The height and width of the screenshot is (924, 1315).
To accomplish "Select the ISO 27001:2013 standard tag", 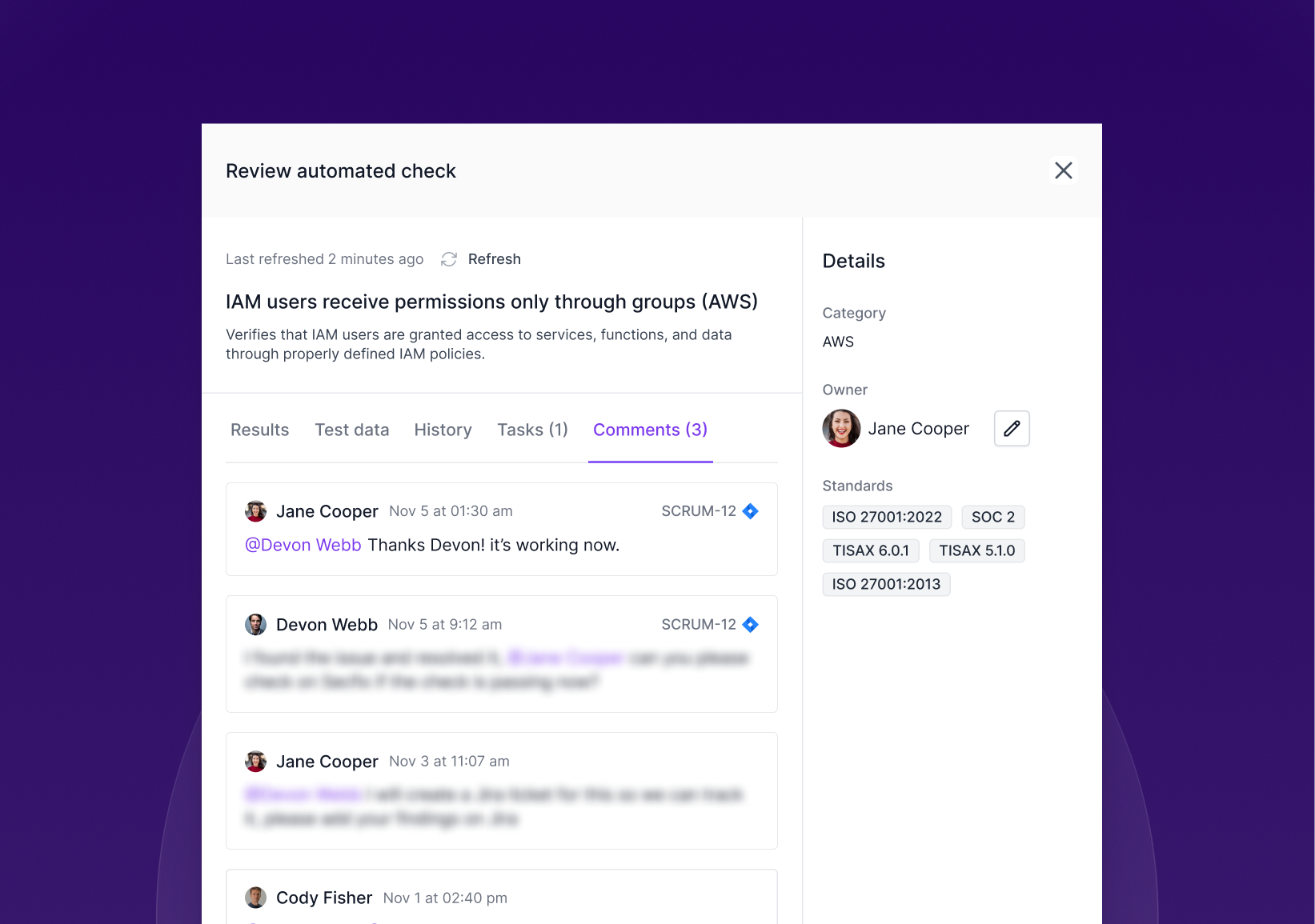I will click(x=886, y=584).
